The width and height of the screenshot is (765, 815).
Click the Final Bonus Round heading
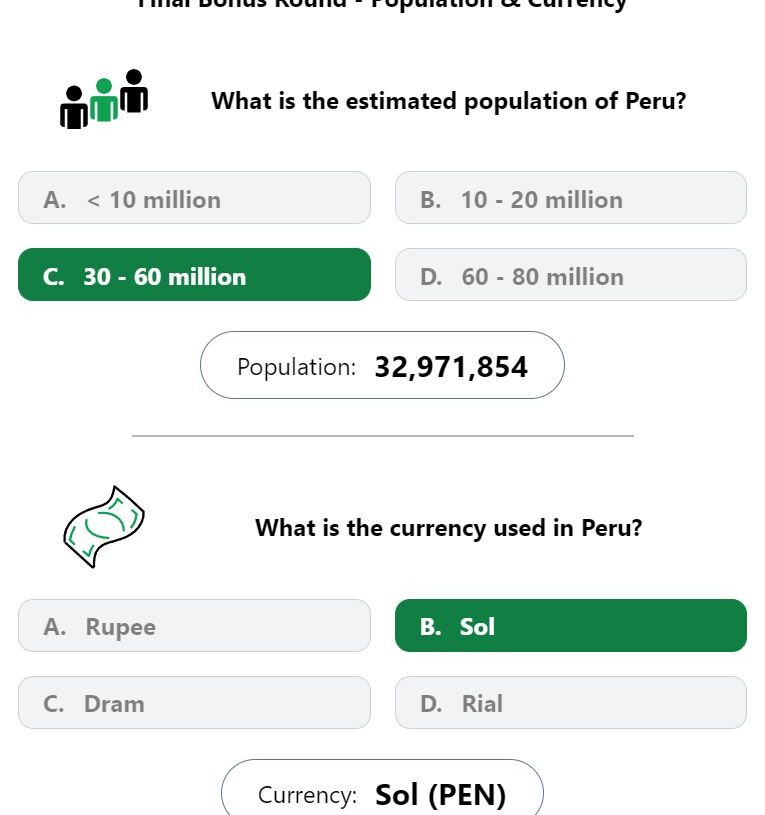(382, 4)
